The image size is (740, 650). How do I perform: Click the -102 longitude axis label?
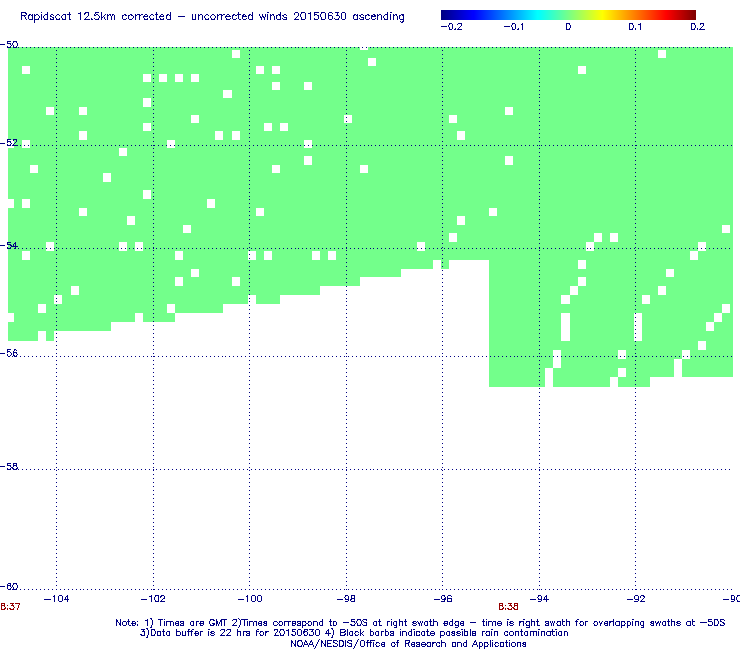pyautogui.click(x=153, y=599)
